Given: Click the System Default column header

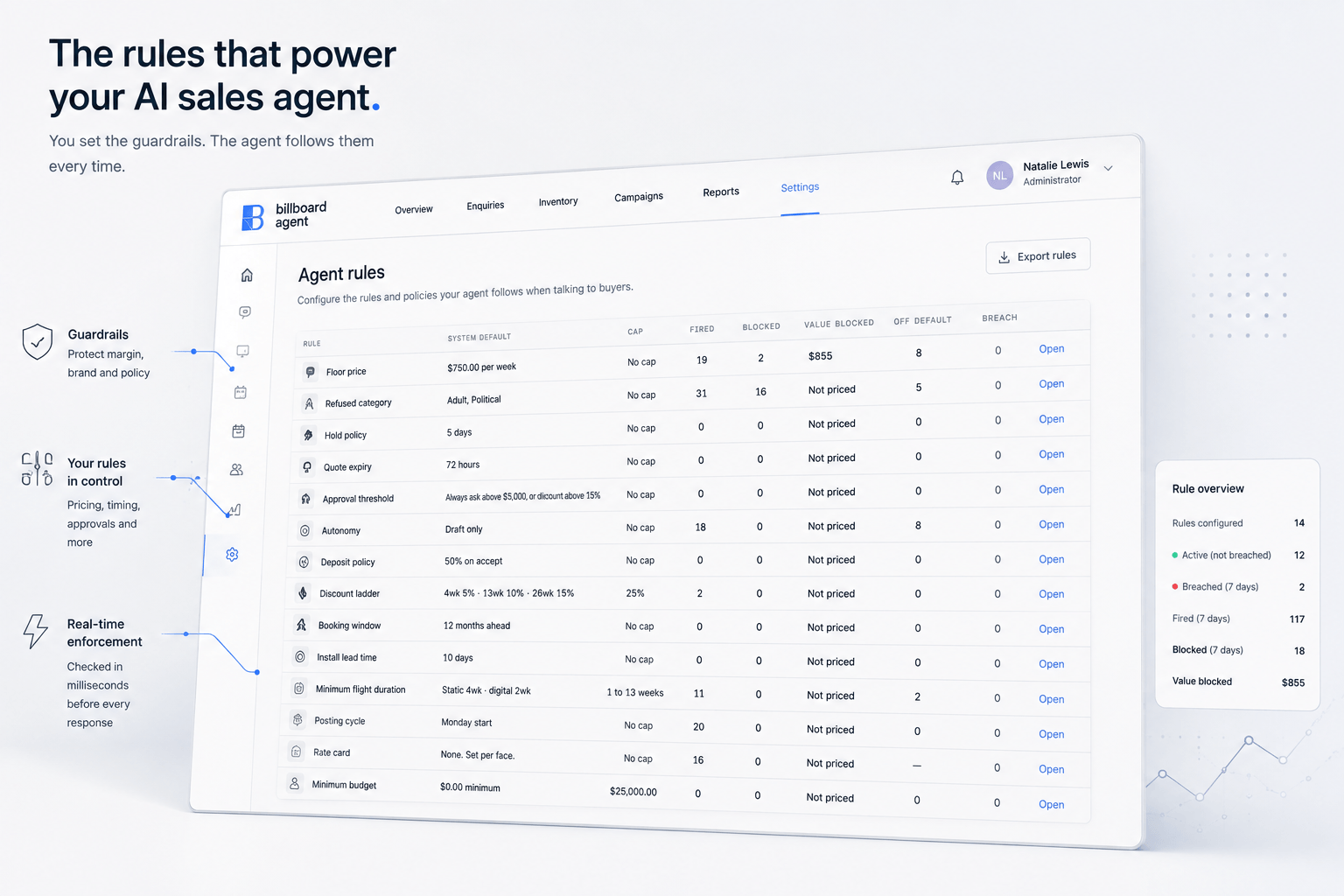Looking at the screenshot, I should 479,338.
